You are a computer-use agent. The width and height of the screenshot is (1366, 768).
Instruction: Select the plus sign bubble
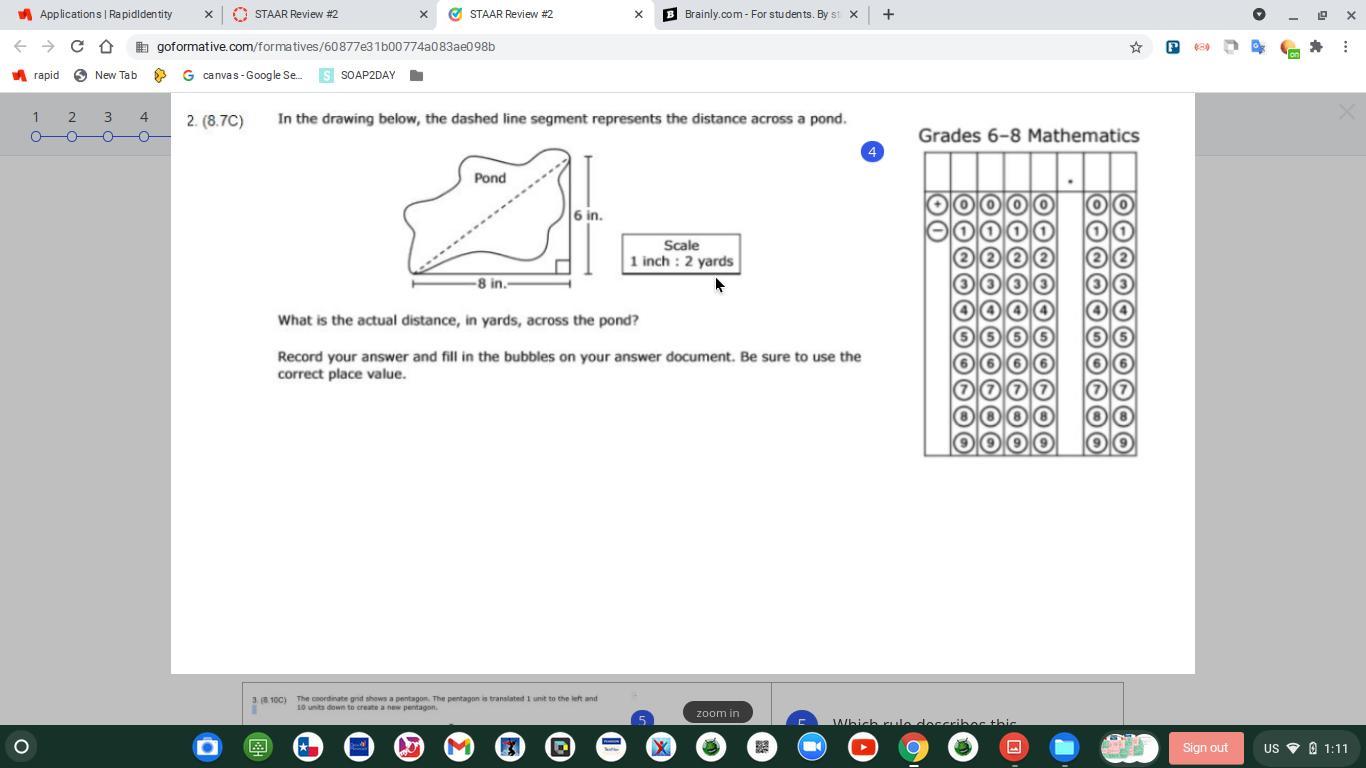point(937,205)
